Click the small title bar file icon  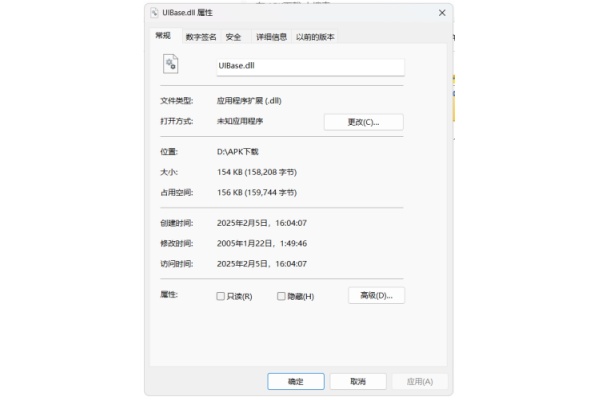pos(154,13)
